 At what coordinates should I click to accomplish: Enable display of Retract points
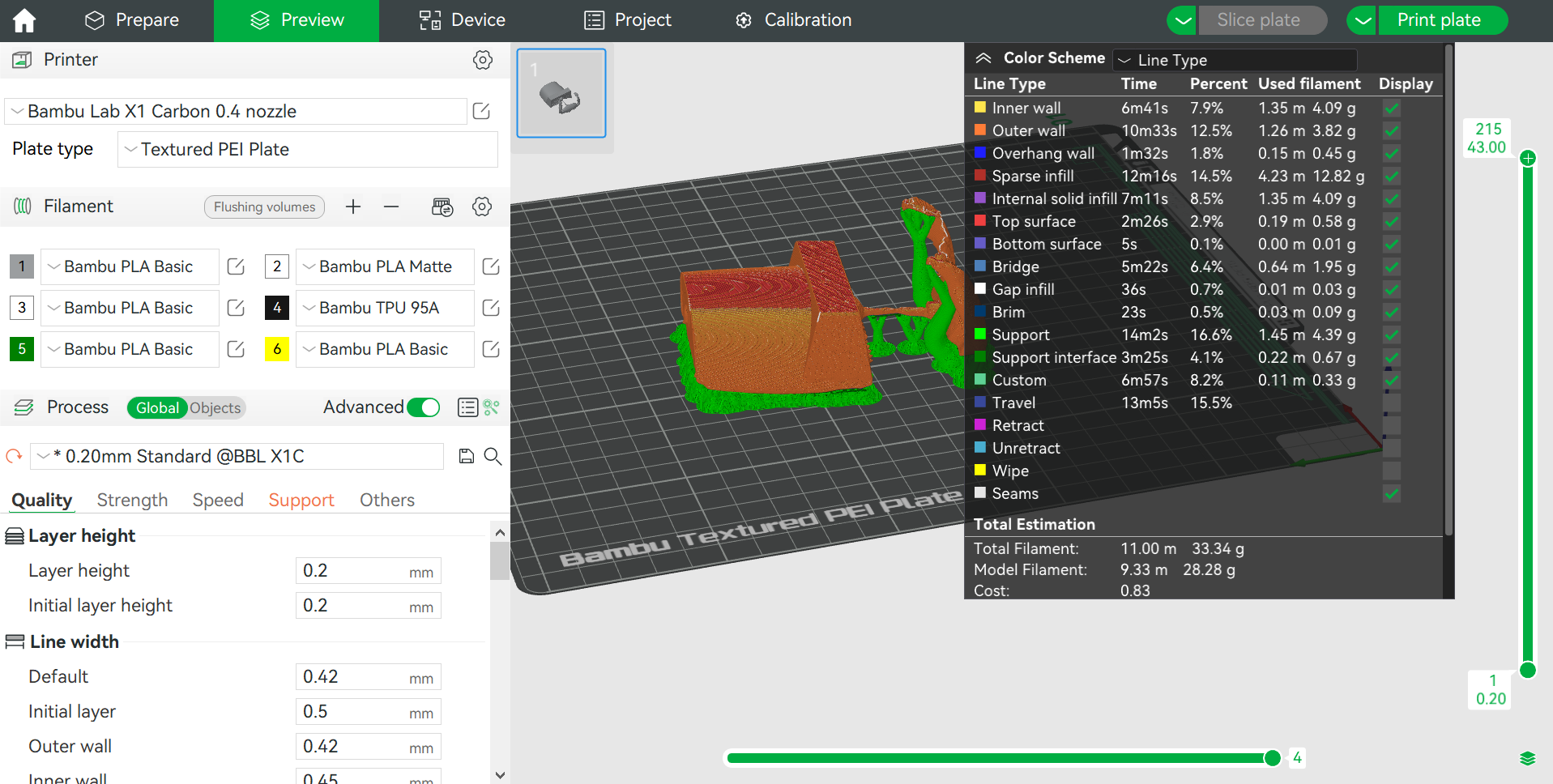pos(1392,425)
